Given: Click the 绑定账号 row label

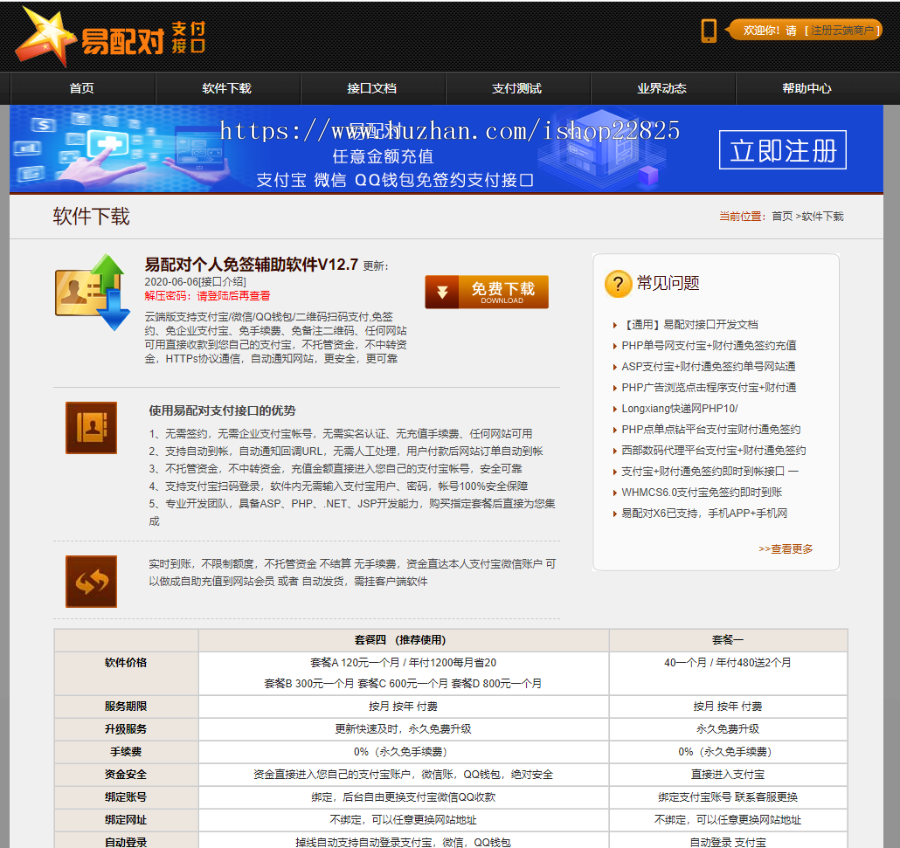Looking at the screenshot, I should [126, 797].
